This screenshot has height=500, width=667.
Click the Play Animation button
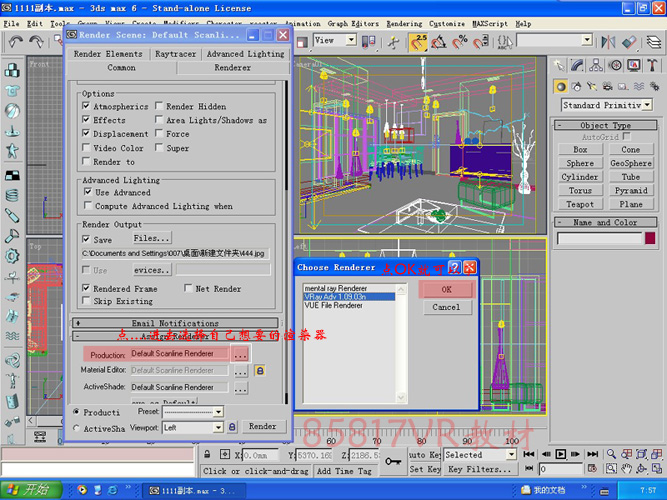pos(561,454)
